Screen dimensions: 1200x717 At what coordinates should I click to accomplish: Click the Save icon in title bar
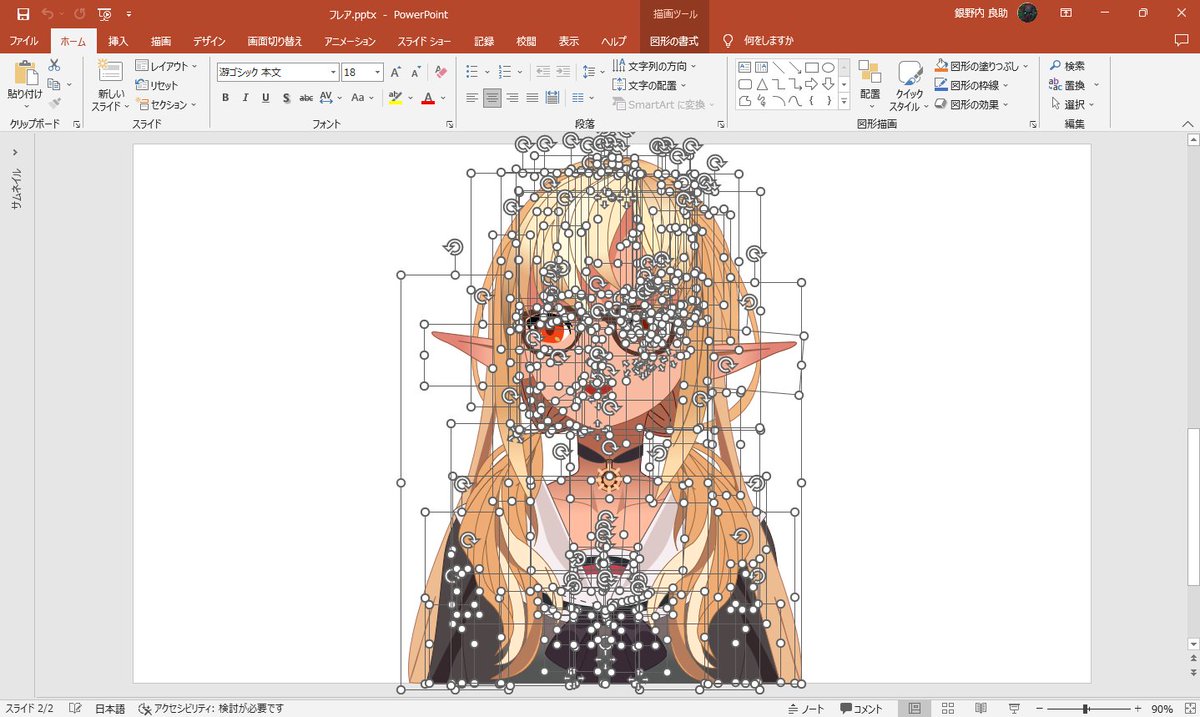(23, 13)
